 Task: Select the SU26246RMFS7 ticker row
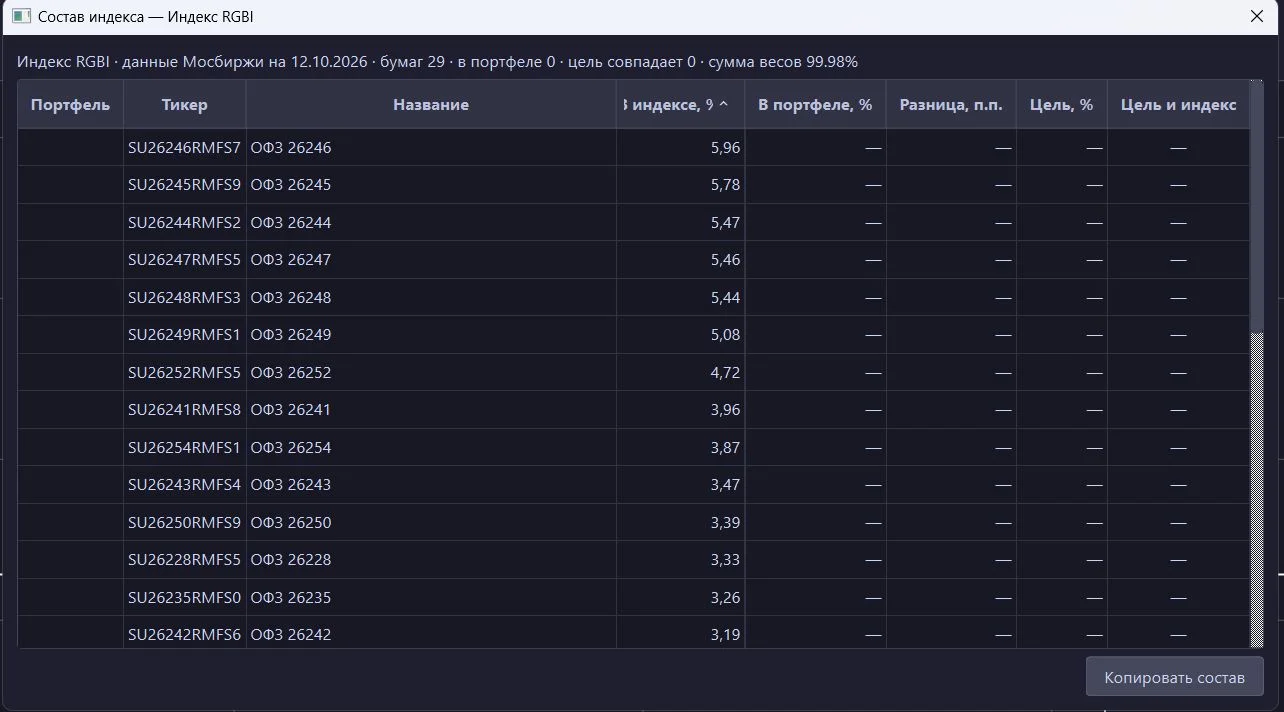(634, 148)
